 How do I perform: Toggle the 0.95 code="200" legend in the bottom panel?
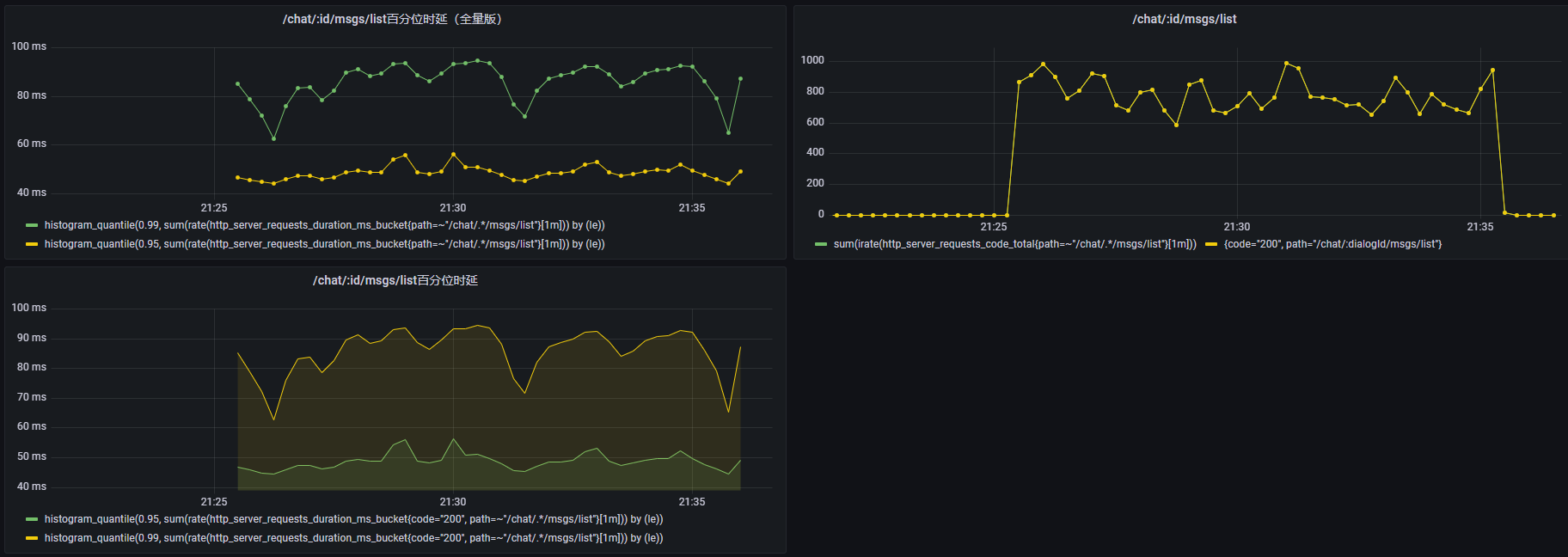click(353, 519)
